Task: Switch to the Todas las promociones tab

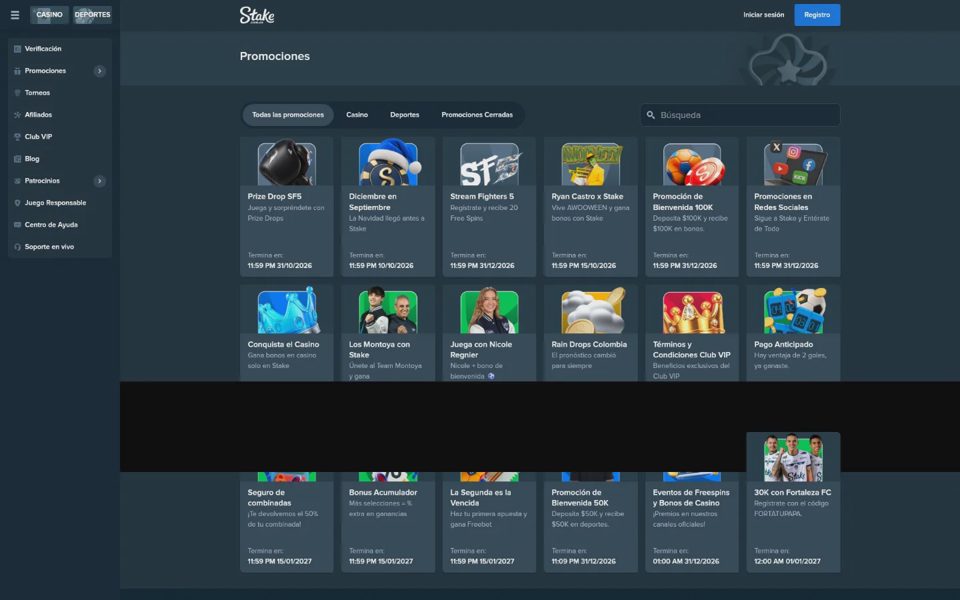Action: pos(288,115)
